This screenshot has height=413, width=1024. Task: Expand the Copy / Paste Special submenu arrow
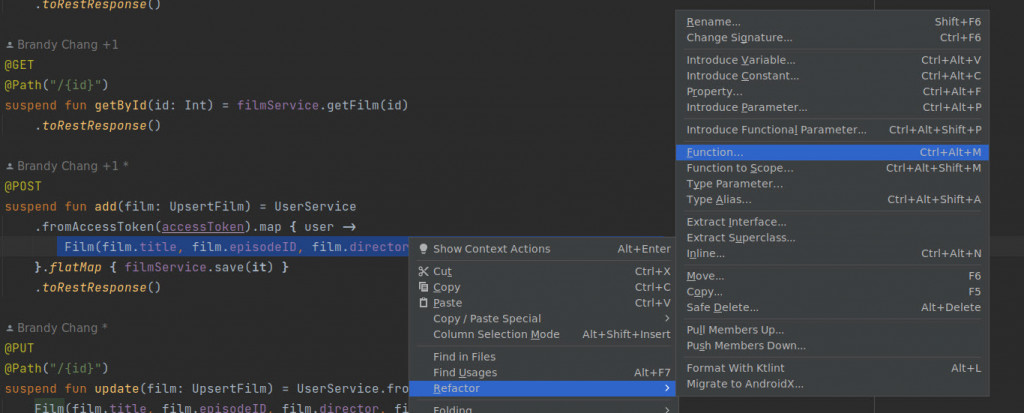point(667,319)
